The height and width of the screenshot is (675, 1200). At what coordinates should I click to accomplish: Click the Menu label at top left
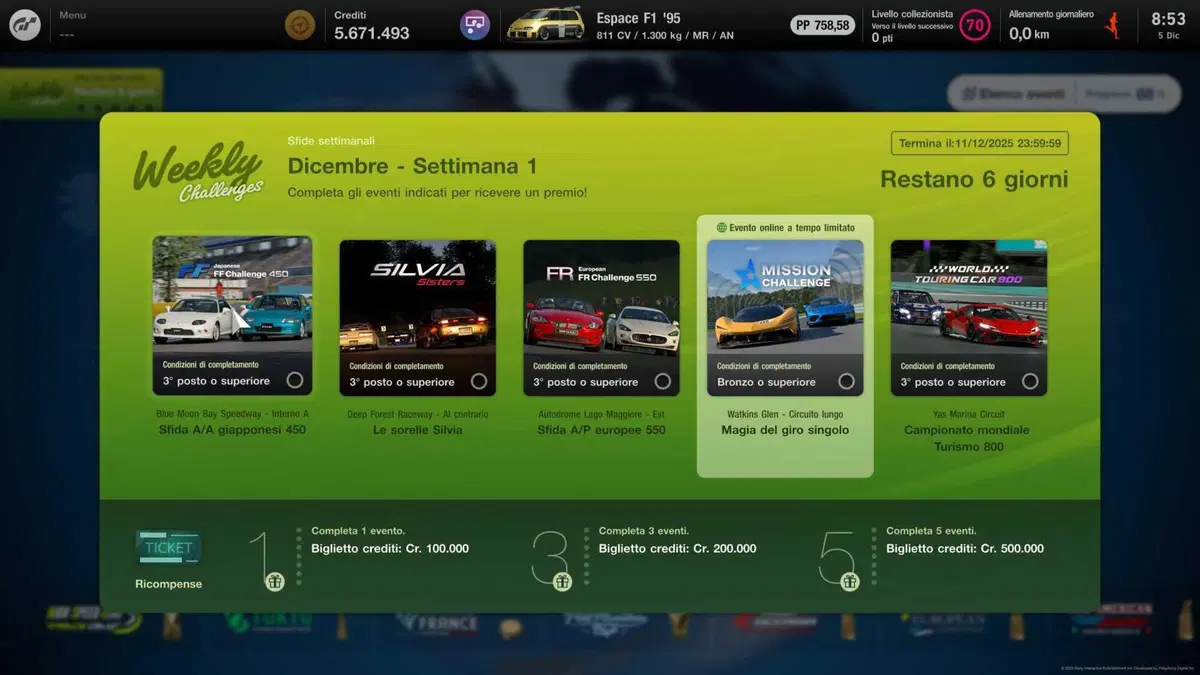click(72, 15)
